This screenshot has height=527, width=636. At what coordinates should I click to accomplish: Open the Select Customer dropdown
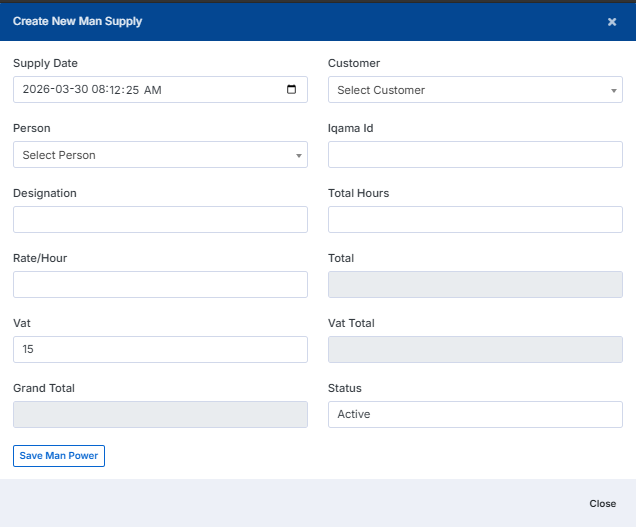tap(475, 90)
